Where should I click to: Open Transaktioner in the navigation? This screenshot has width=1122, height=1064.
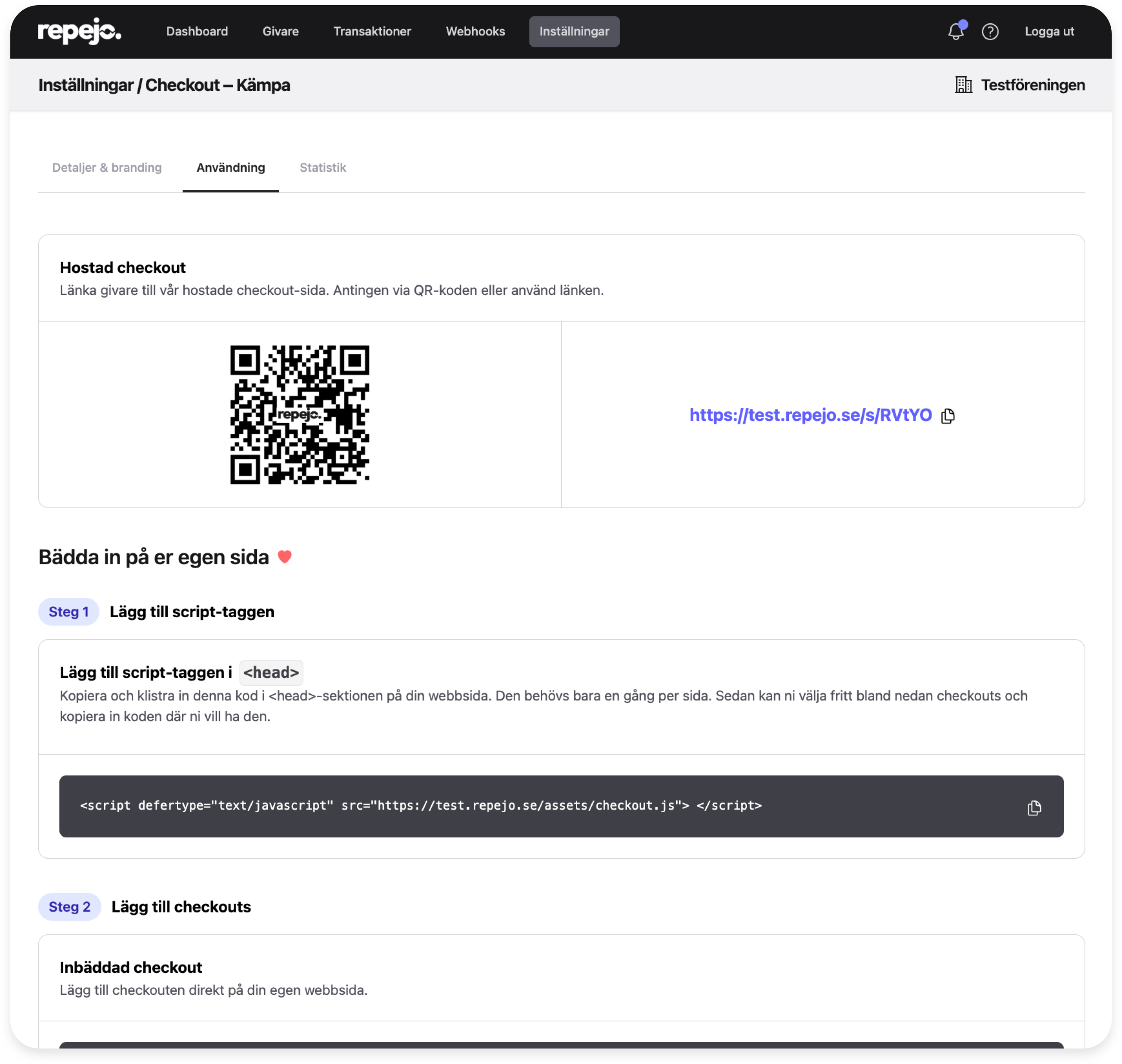pos(372,32)
